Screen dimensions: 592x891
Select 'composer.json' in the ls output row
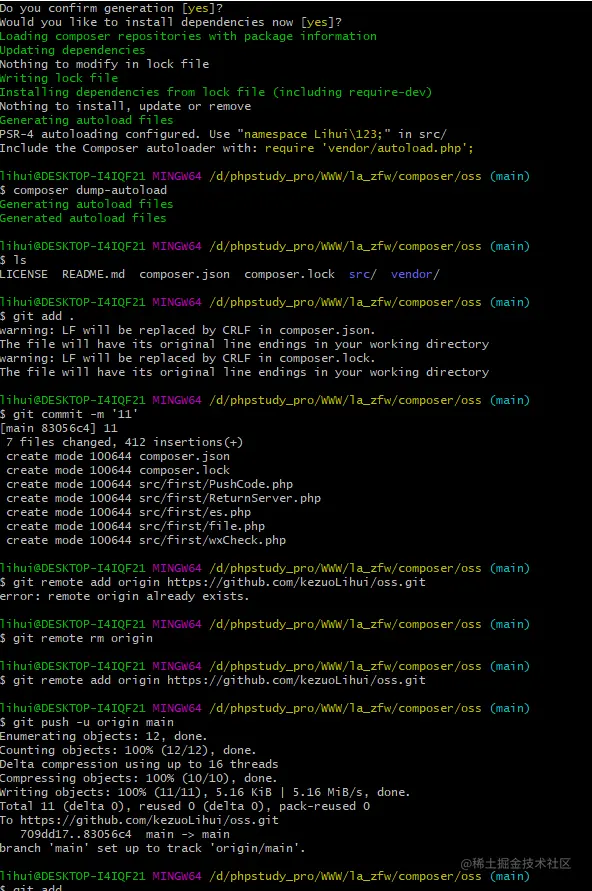[x=185, y=274]
